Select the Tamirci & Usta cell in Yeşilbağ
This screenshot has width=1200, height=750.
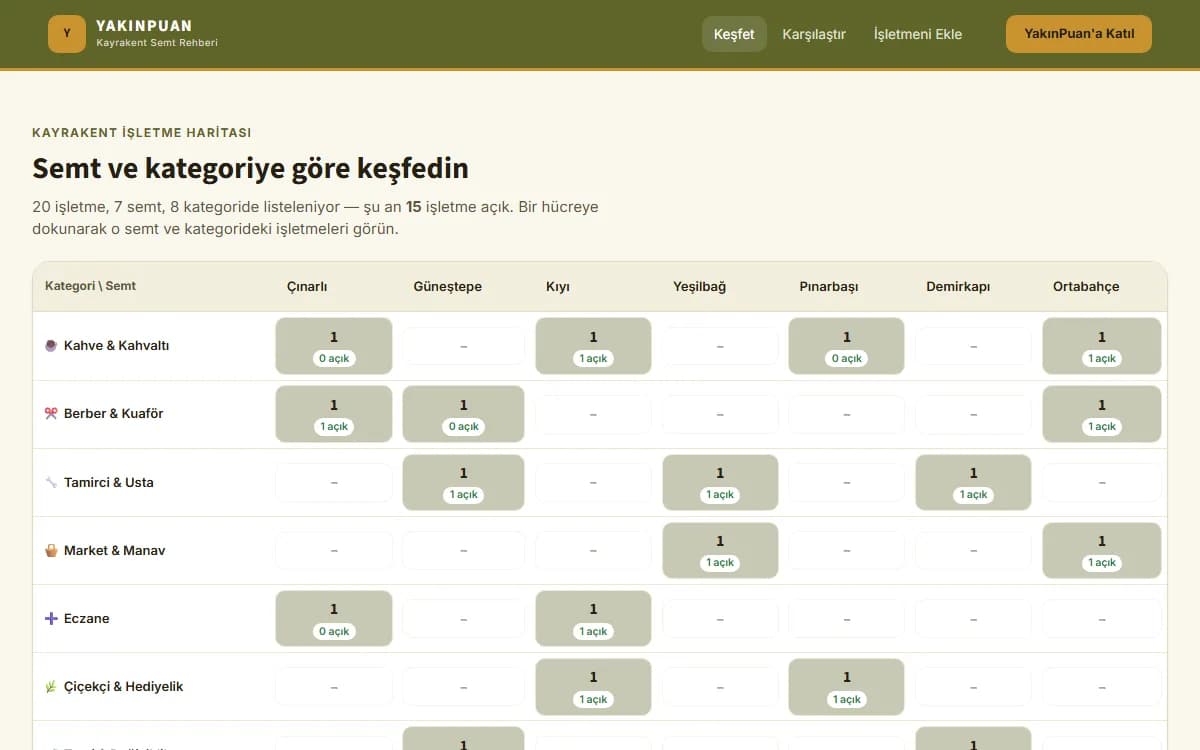click(x=720, y=482)
